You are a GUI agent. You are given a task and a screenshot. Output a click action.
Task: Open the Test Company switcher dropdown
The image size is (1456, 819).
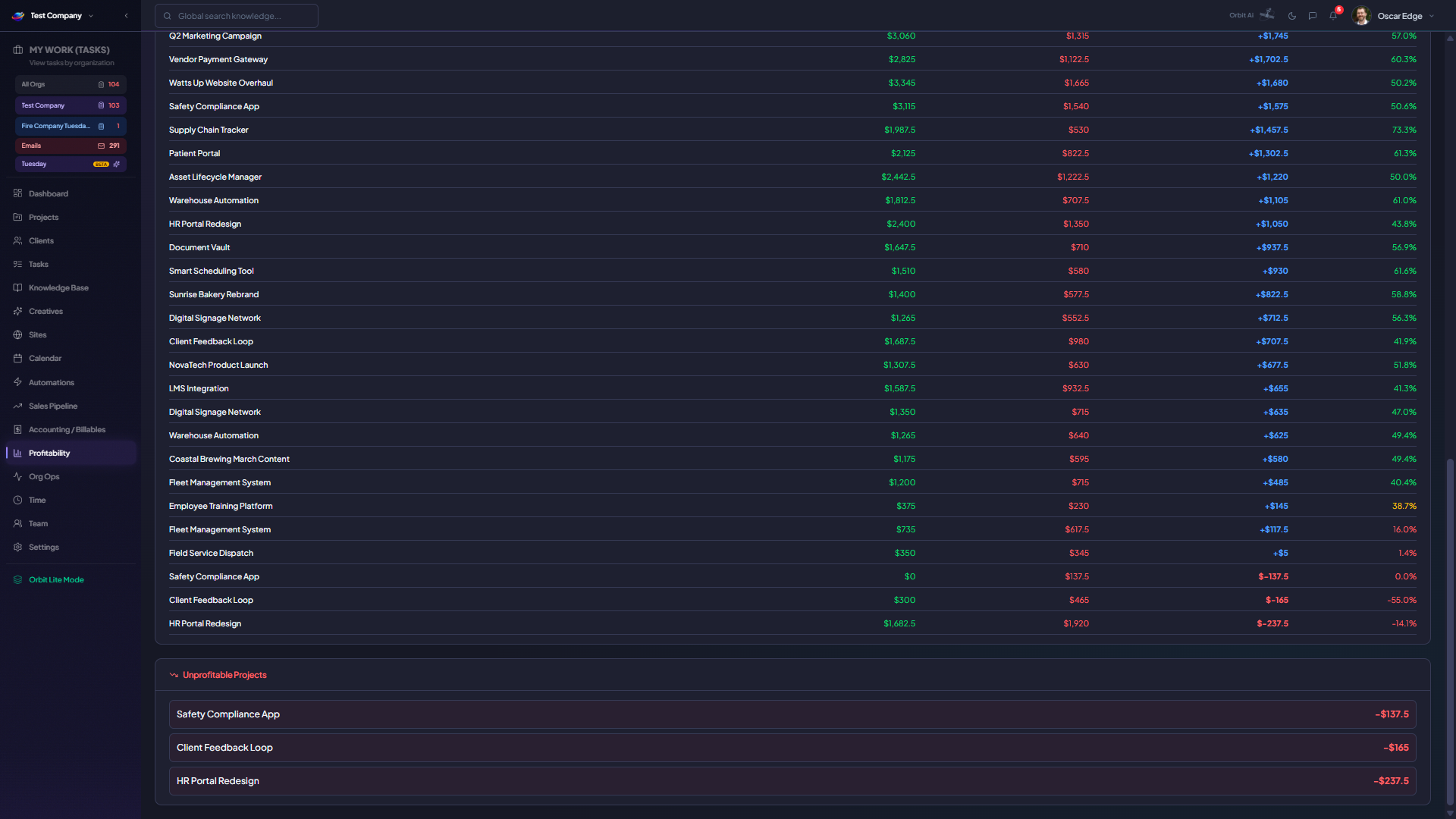tap(91, 15)
